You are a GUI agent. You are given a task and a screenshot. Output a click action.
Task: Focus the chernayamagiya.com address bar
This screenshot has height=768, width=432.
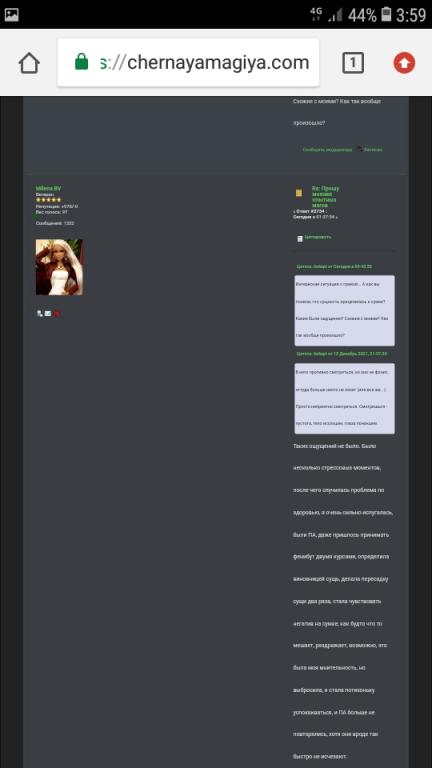pyautogui.click(x=188, y=63)
